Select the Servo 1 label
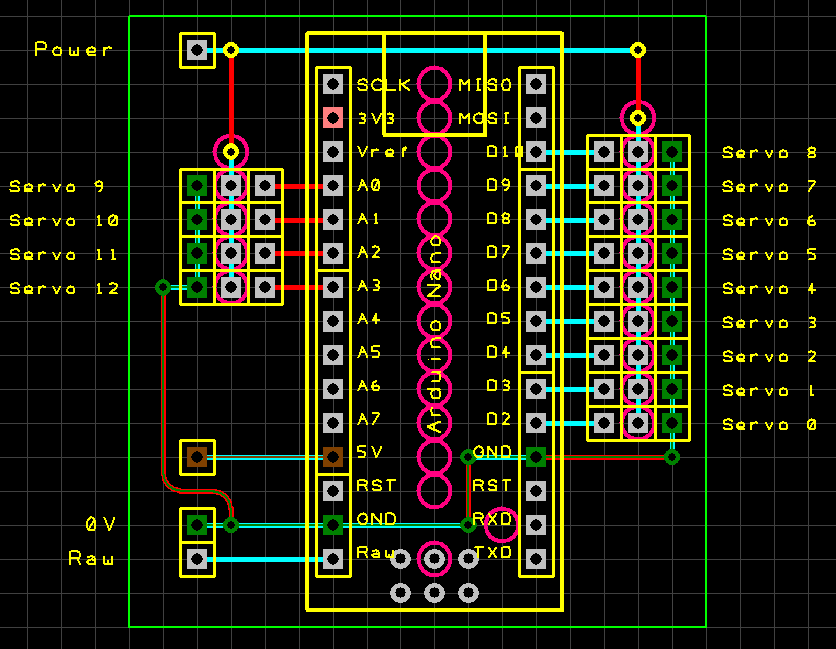The height and width of the screenshot is (649, 836). pyautogui.click(x=769, y=391)
